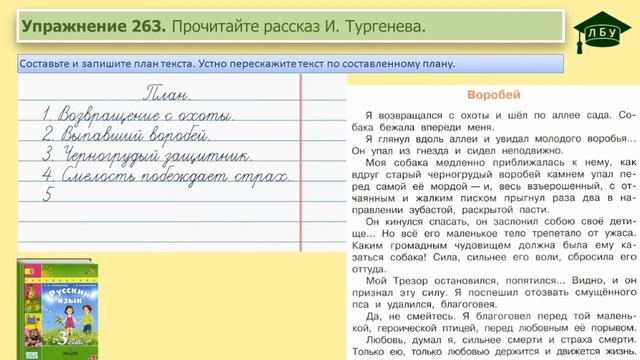Click paragraph starting "Я глянул вдоль аллеи"

(x=494, y=145)
